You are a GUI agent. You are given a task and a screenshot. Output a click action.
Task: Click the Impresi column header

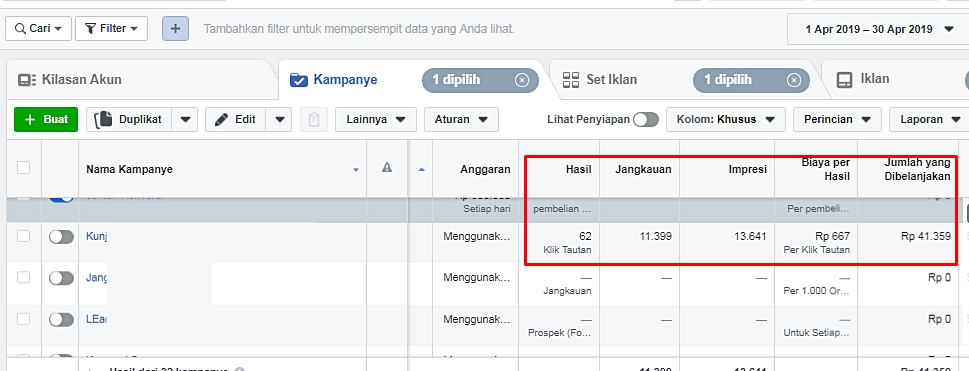point(727,169)
